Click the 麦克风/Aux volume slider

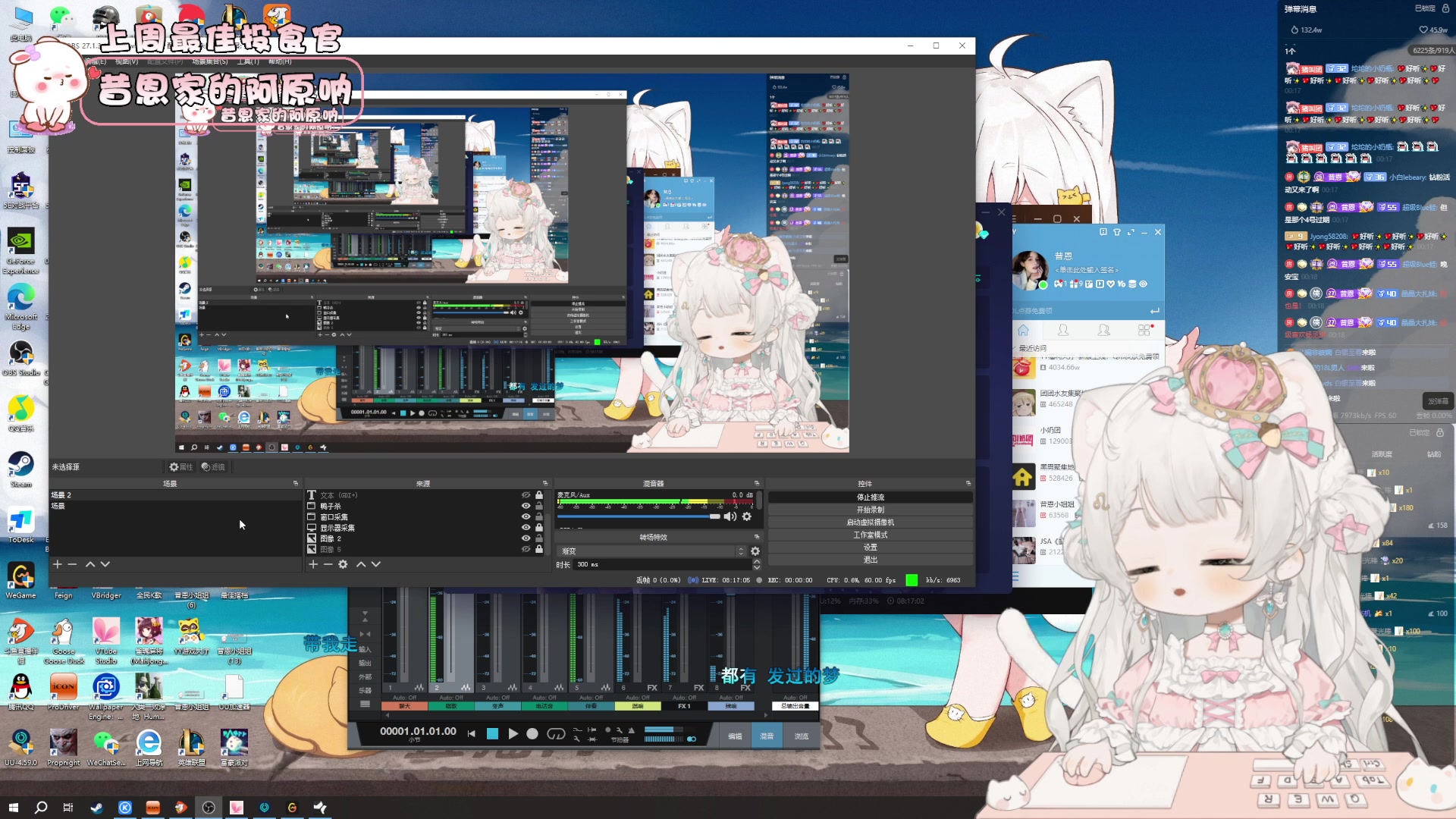pyautogui.click(x=637, y=516)
